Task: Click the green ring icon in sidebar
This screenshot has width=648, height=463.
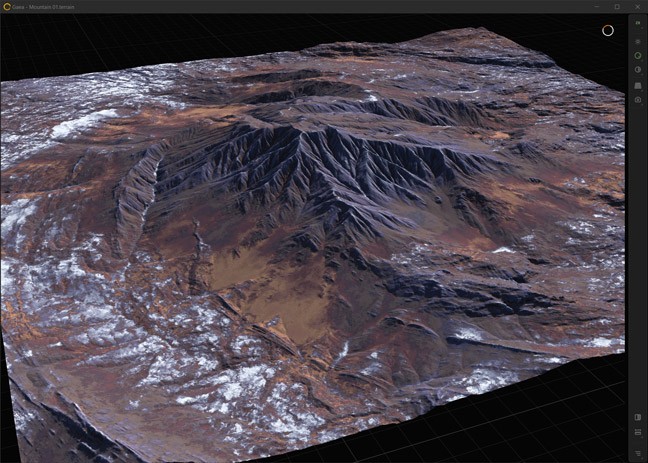Action: pos(638,56)
